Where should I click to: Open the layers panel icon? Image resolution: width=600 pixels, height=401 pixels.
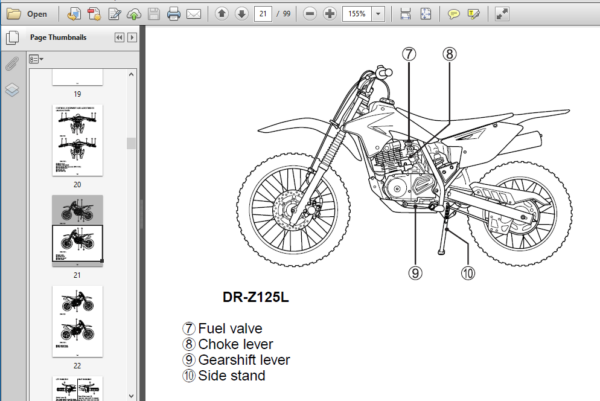click(x=12, y=90)
